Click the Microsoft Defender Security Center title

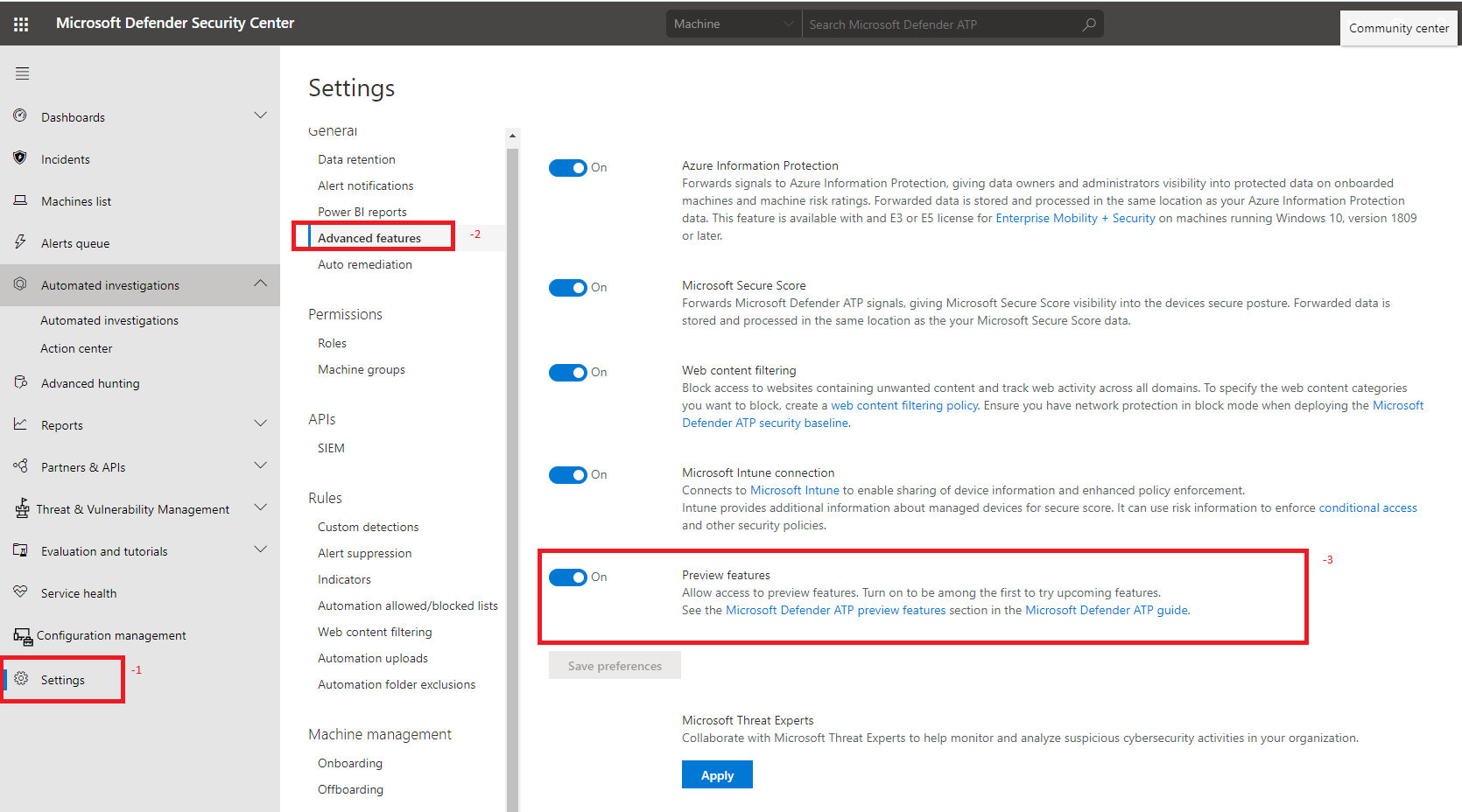(175, 23)
